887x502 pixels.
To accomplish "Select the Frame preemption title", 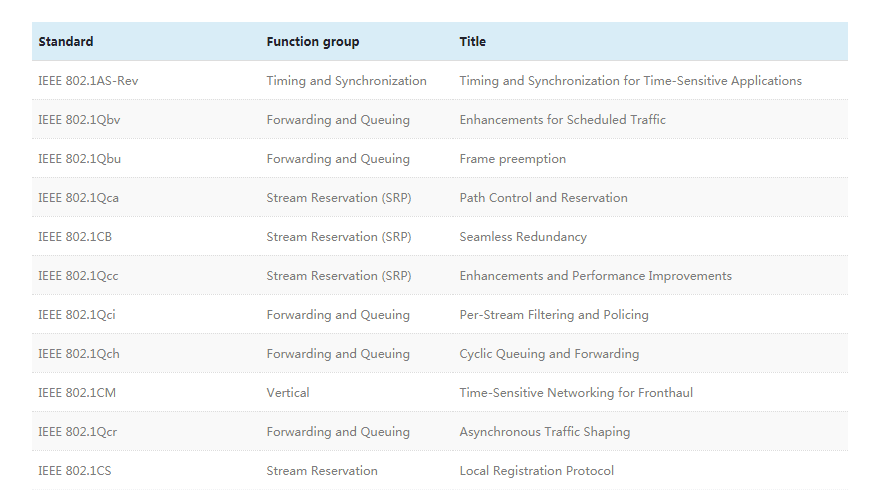I will 513,159.
